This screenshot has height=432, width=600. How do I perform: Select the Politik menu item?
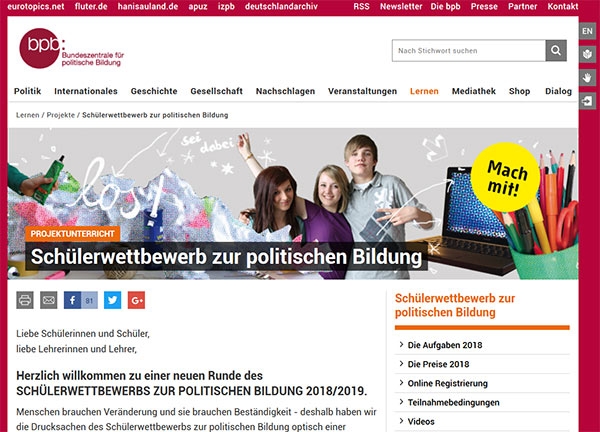(x=28, y=91)
